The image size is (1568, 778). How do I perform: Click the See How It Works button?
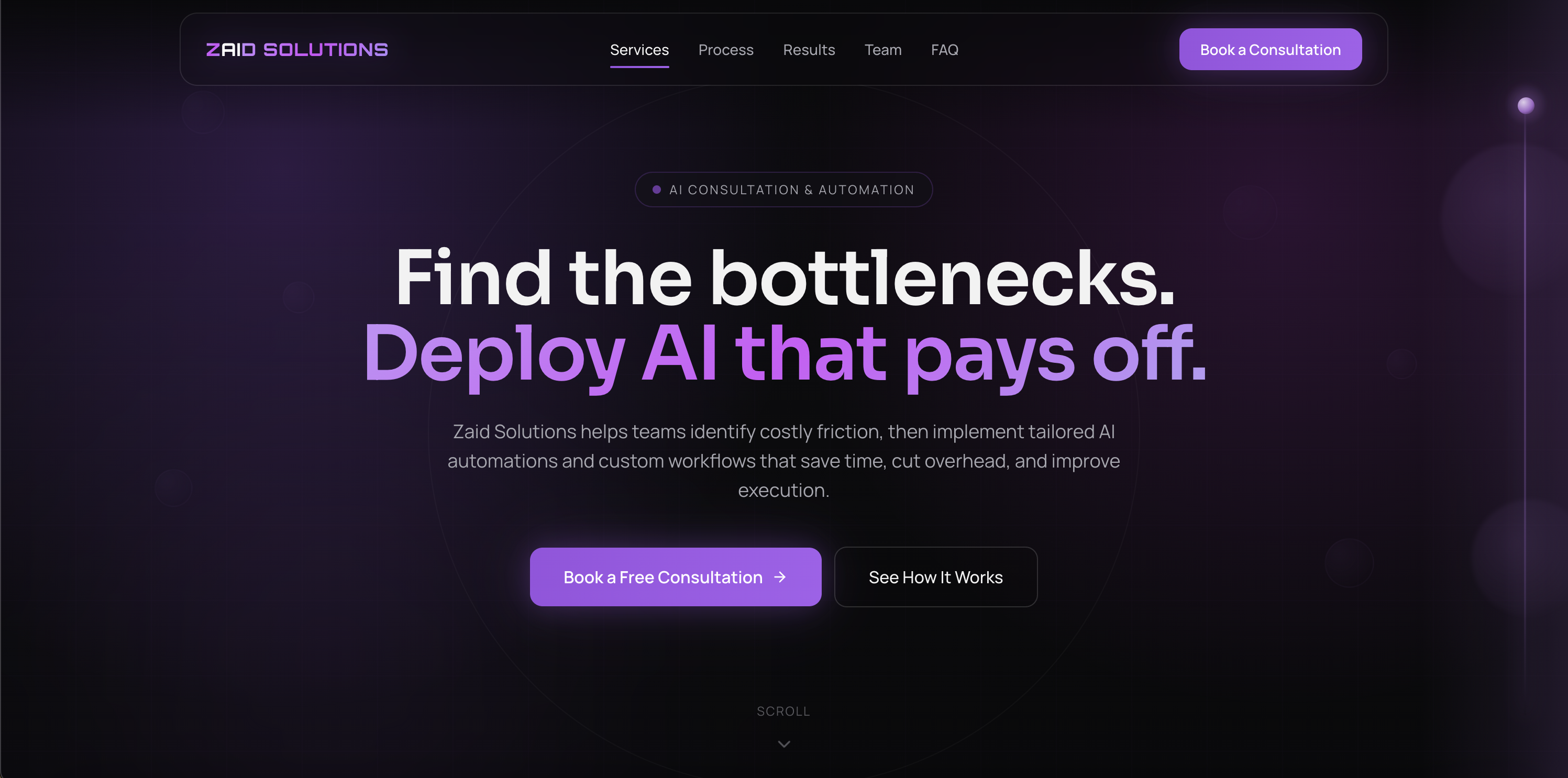(x=935, y=576)
